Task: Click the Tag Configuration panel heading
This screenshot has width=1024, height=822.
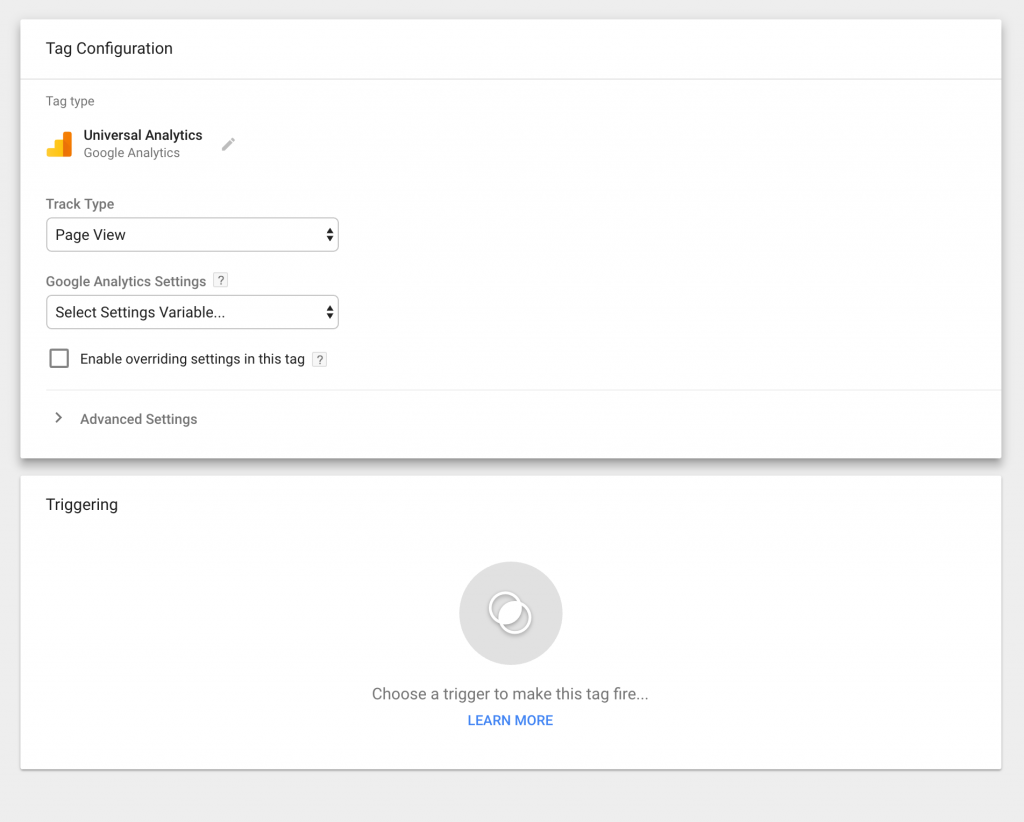Action: [x=109, y=48]
